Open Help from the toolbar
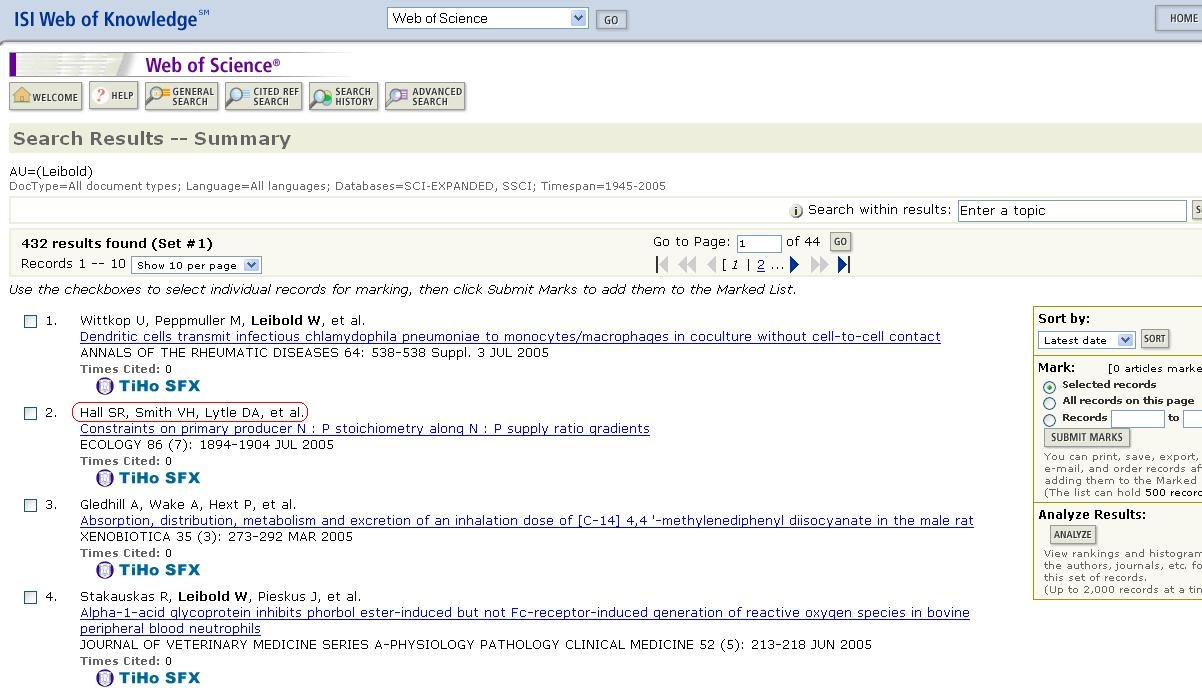 (113, 97)
